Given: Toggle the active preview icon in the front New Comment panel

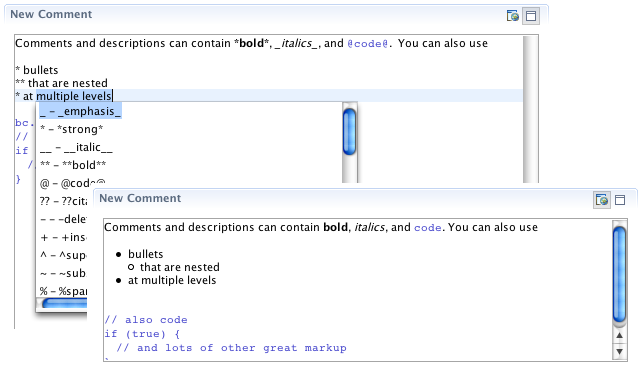Looking at the screenshot, I should pyautogui.click(x=602, y=200).
